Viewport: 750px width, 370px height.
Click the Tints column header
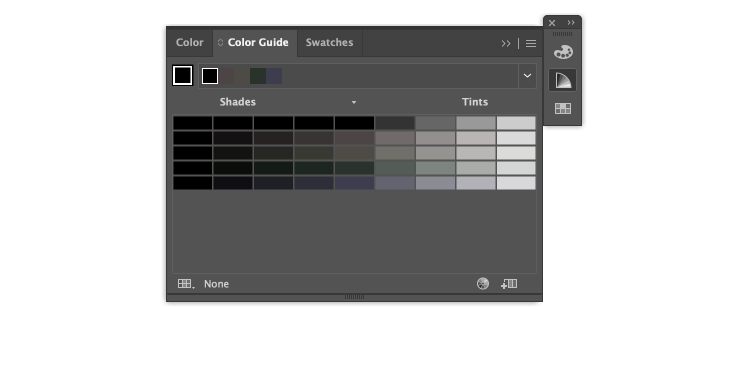[475, 102]
